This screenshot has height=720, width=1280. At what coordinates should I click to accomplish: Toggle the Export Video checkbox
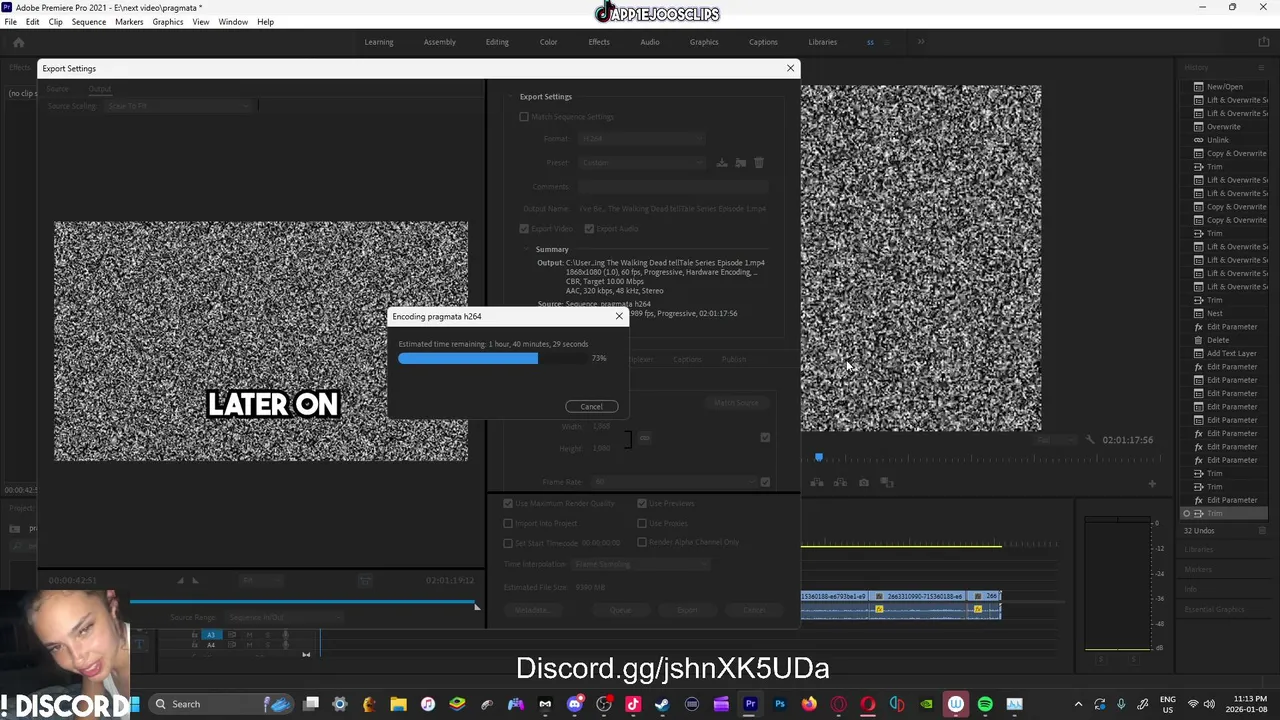[524, 229]
